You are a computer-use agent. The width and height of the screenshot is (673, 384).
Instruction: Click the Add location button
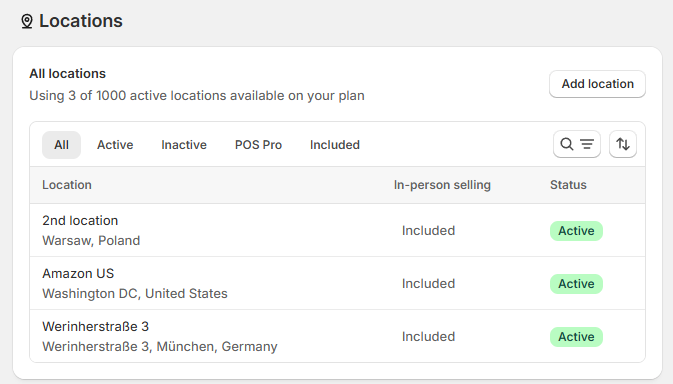(597, 84)
